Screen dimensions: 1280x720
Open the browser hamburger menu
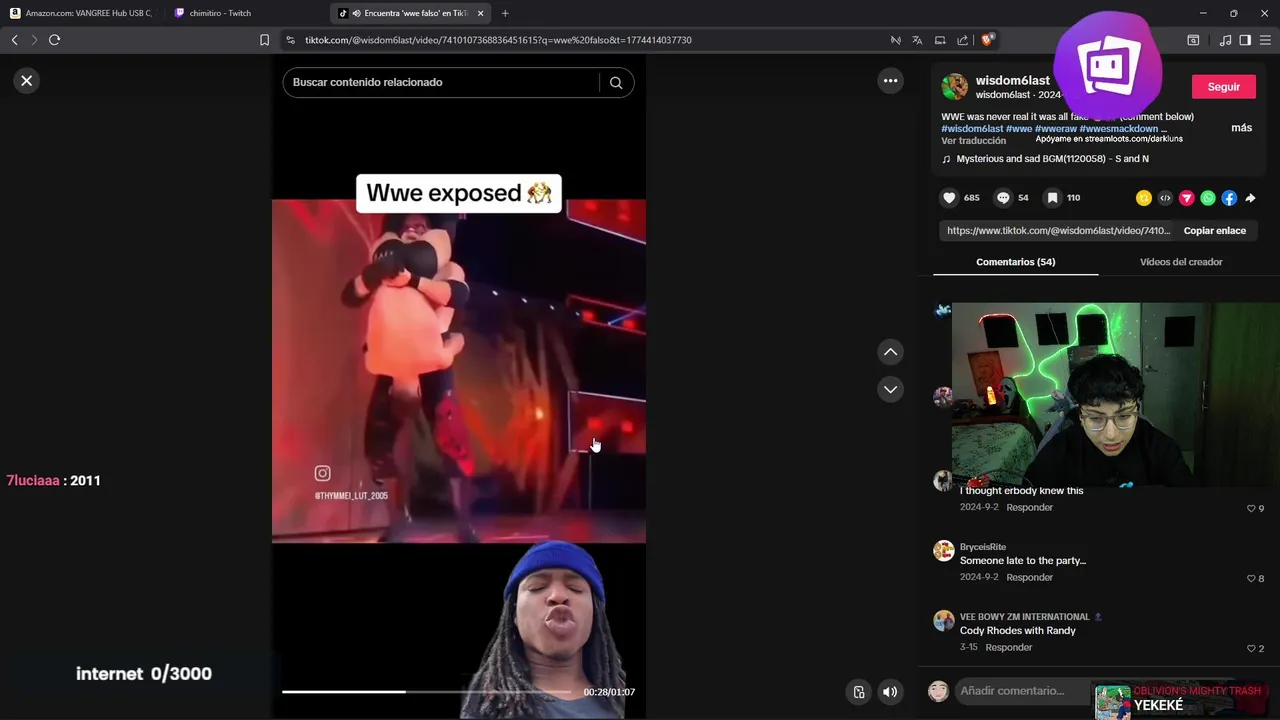pos(1266,40)
